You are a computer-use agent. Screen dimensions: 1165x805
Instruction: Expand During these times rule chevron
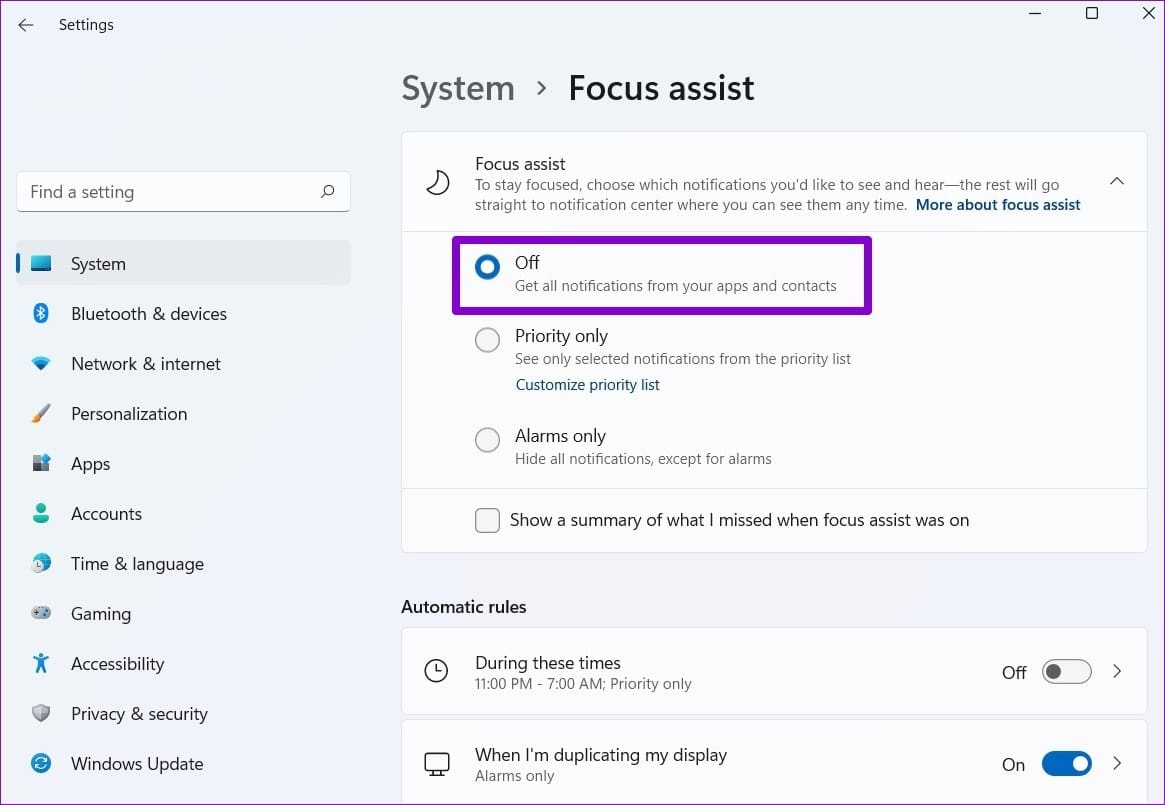(1117, 672)
